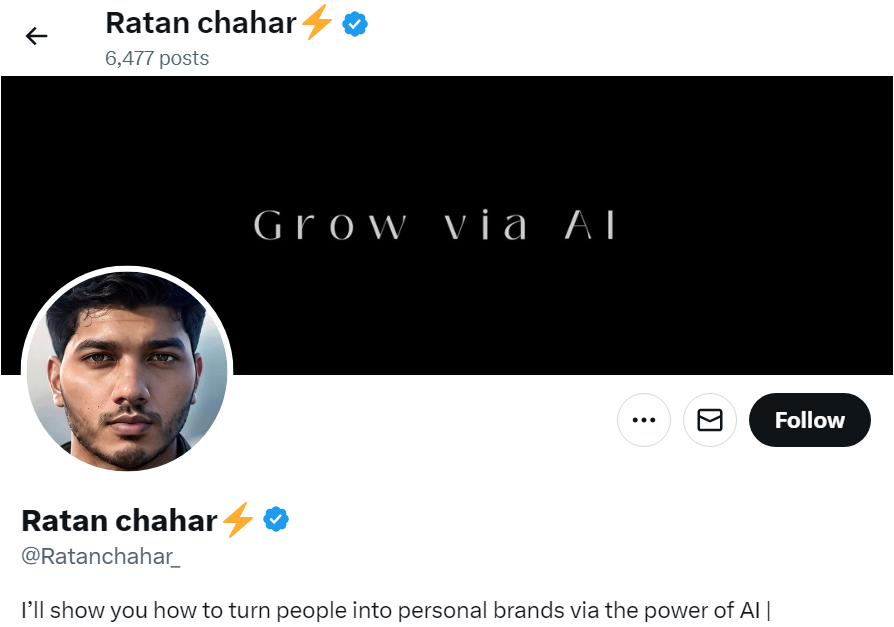894x627 pixels.
Task: Follow Ratan chahar
Action: pos(809,420)
